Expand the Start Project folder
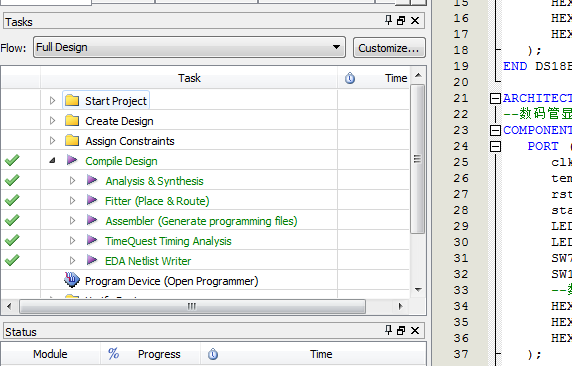Image resolution: width=572 pixels, height=366 pixels. (x=52, y=100)
